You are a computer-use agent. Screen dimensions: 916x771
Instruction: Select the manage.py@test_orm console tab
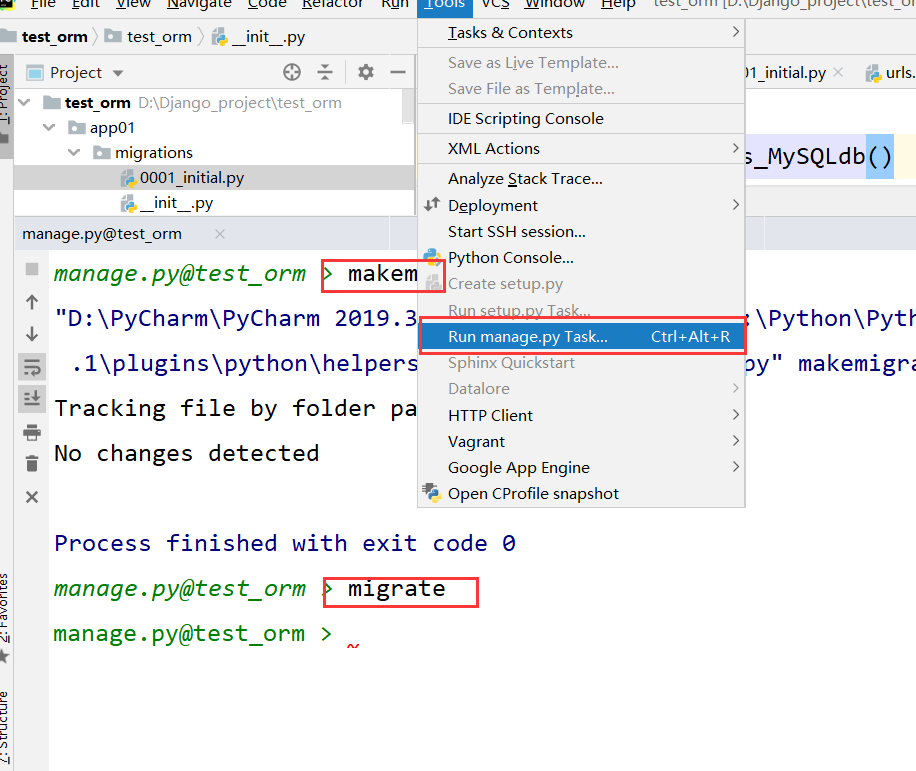point(102,234)
